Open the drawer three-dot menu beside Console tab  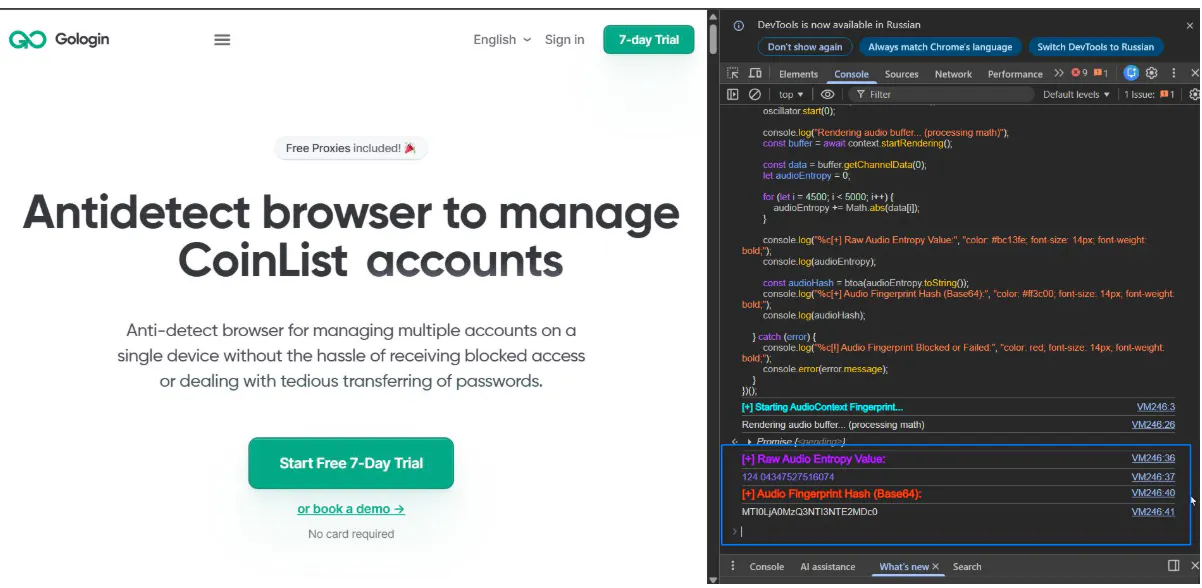(733, 566)
